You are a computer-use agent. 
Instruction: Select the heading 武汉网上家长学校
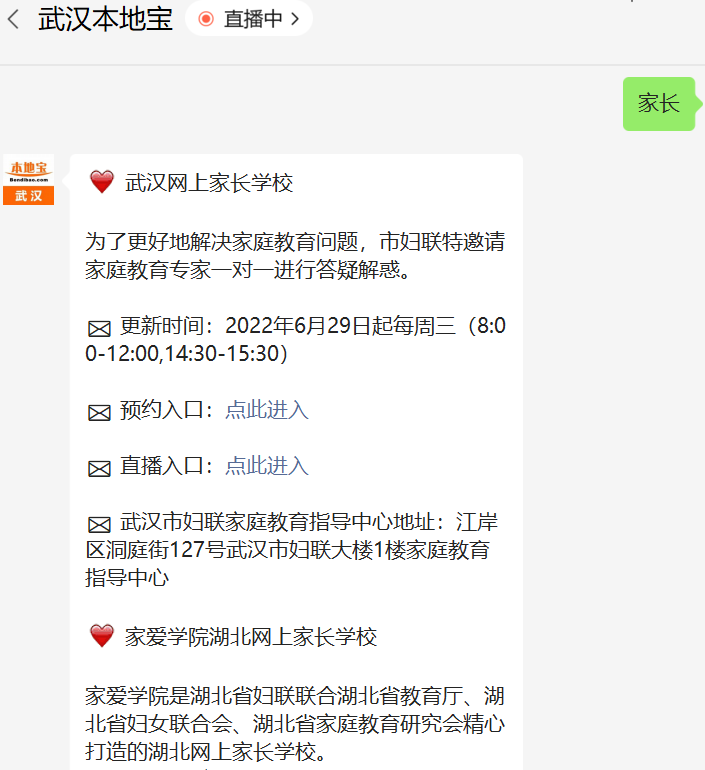209,183
